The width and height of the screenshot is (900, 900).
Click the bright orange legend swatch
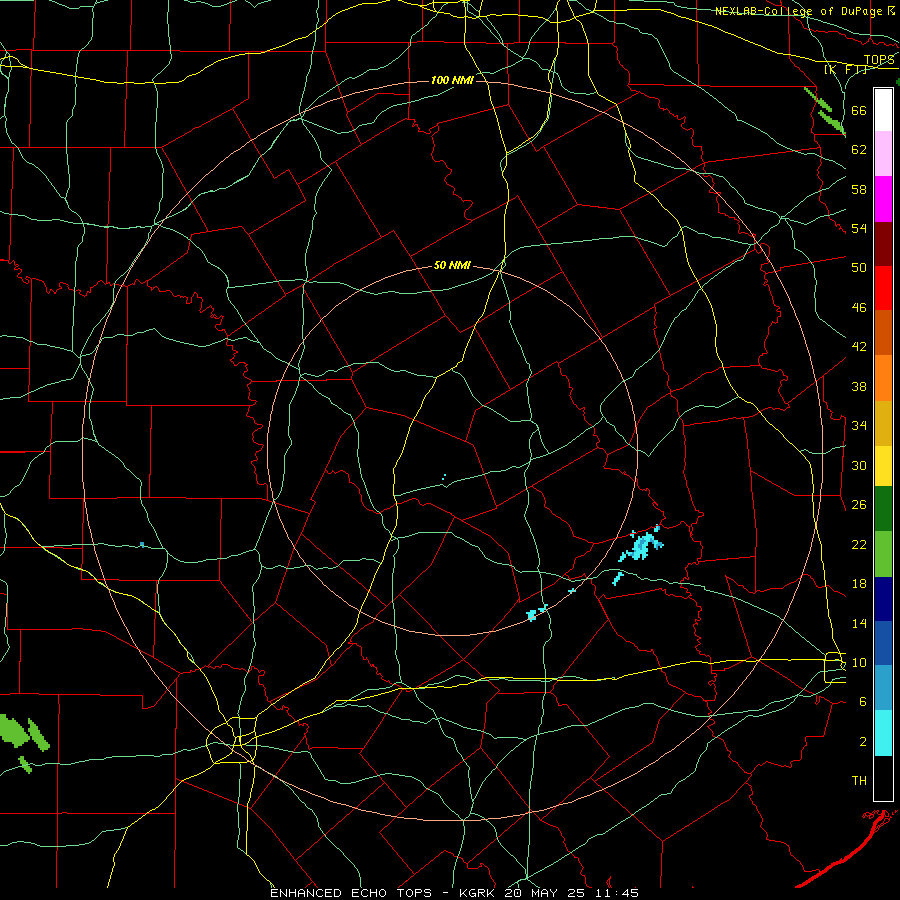coord(883,378)
